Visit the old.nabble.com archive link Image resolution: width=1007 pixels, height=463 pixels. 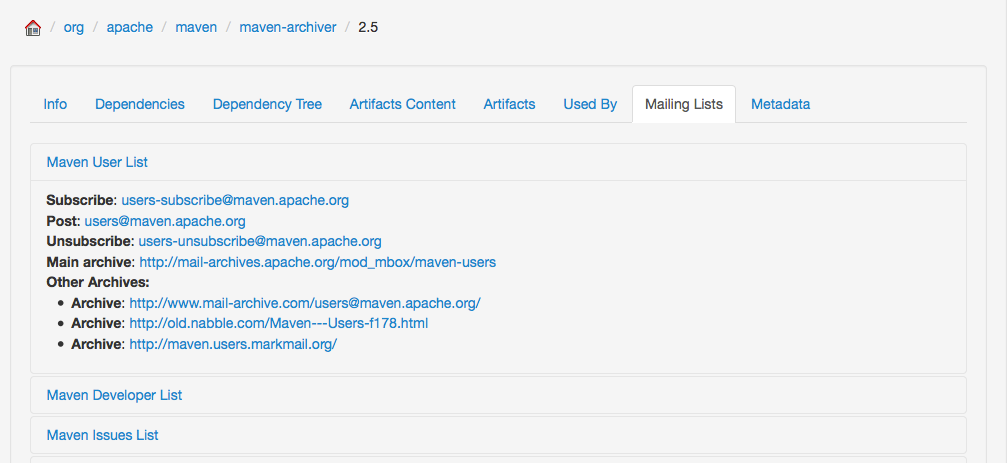point(279,323)
